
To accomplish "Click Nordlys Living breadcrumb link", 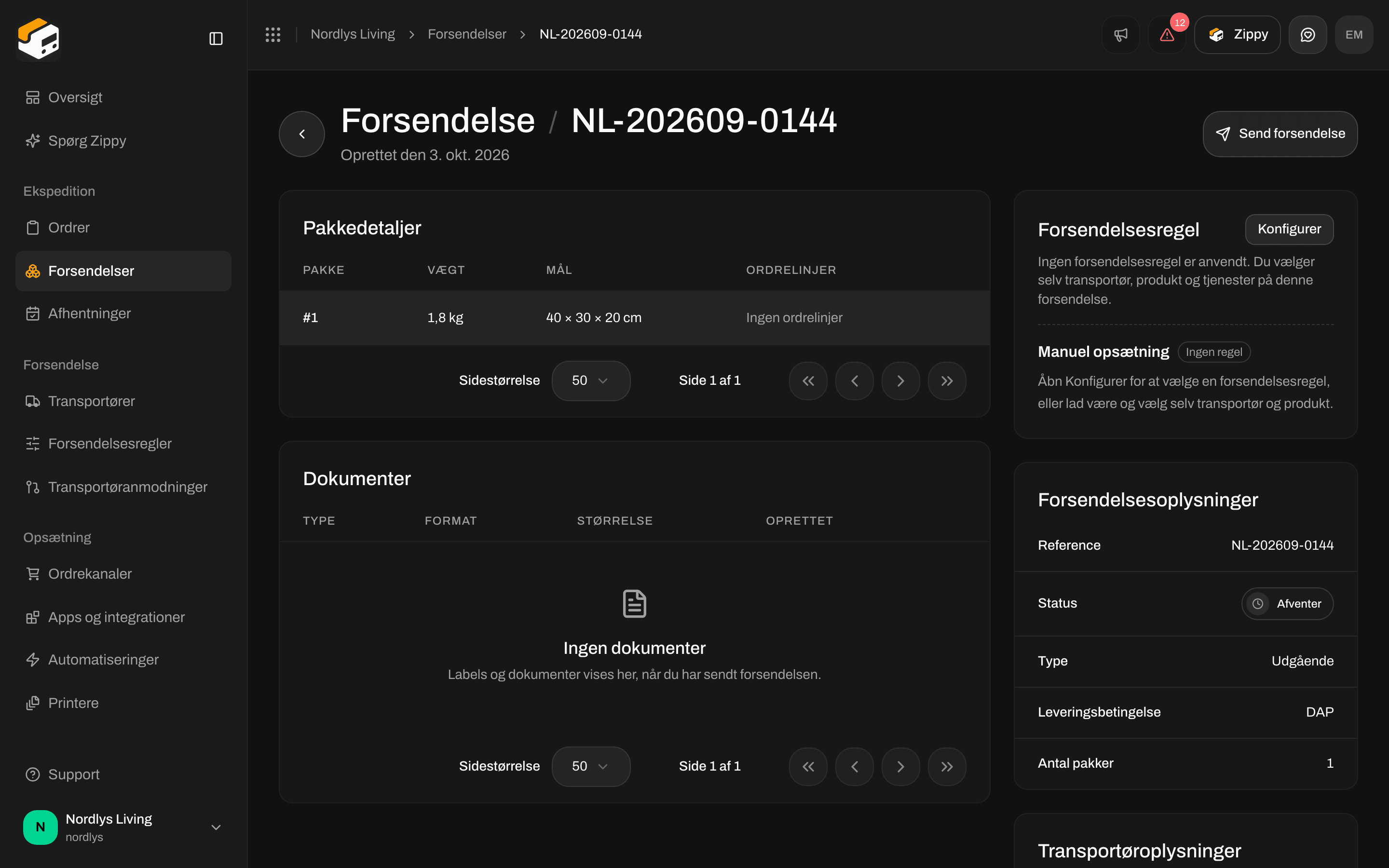I will pos(353,34).
